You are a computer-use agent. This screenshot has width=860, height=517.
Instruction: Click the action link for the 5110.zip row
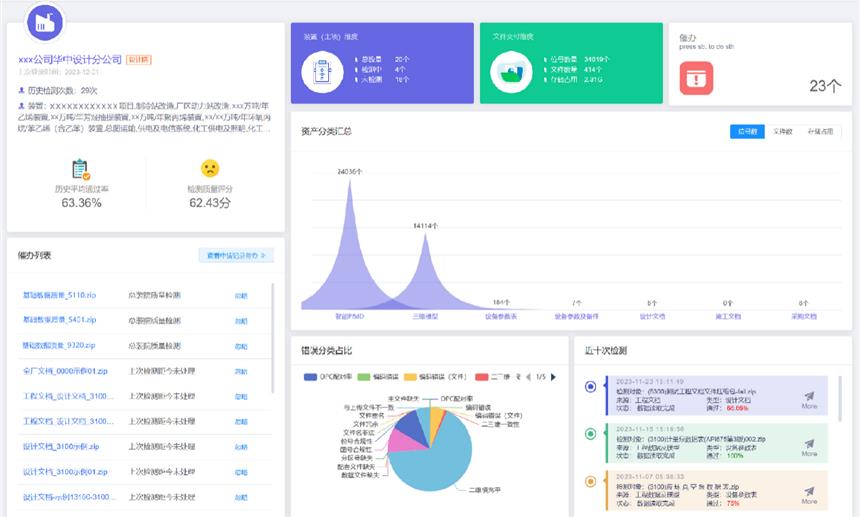tap(240, 296)
